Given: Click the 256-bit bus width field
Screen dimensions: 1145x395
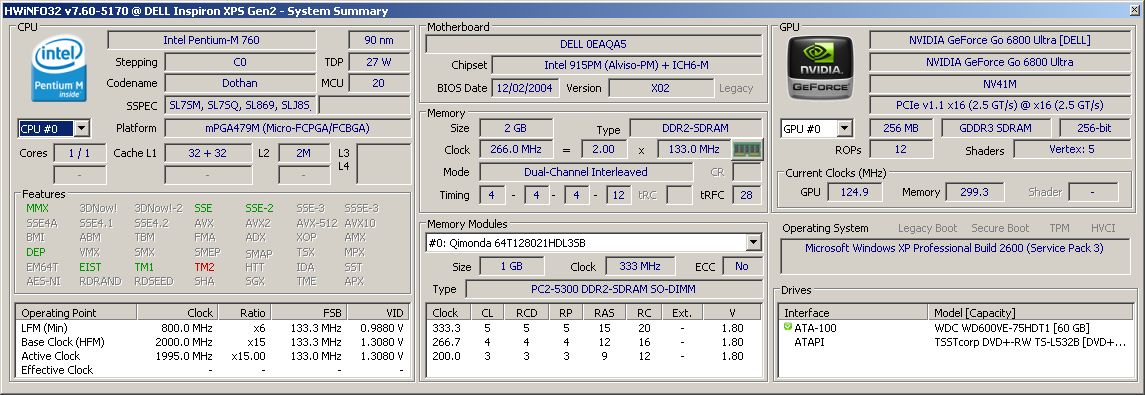Looking at the screenshot, I should (1095, 129).
